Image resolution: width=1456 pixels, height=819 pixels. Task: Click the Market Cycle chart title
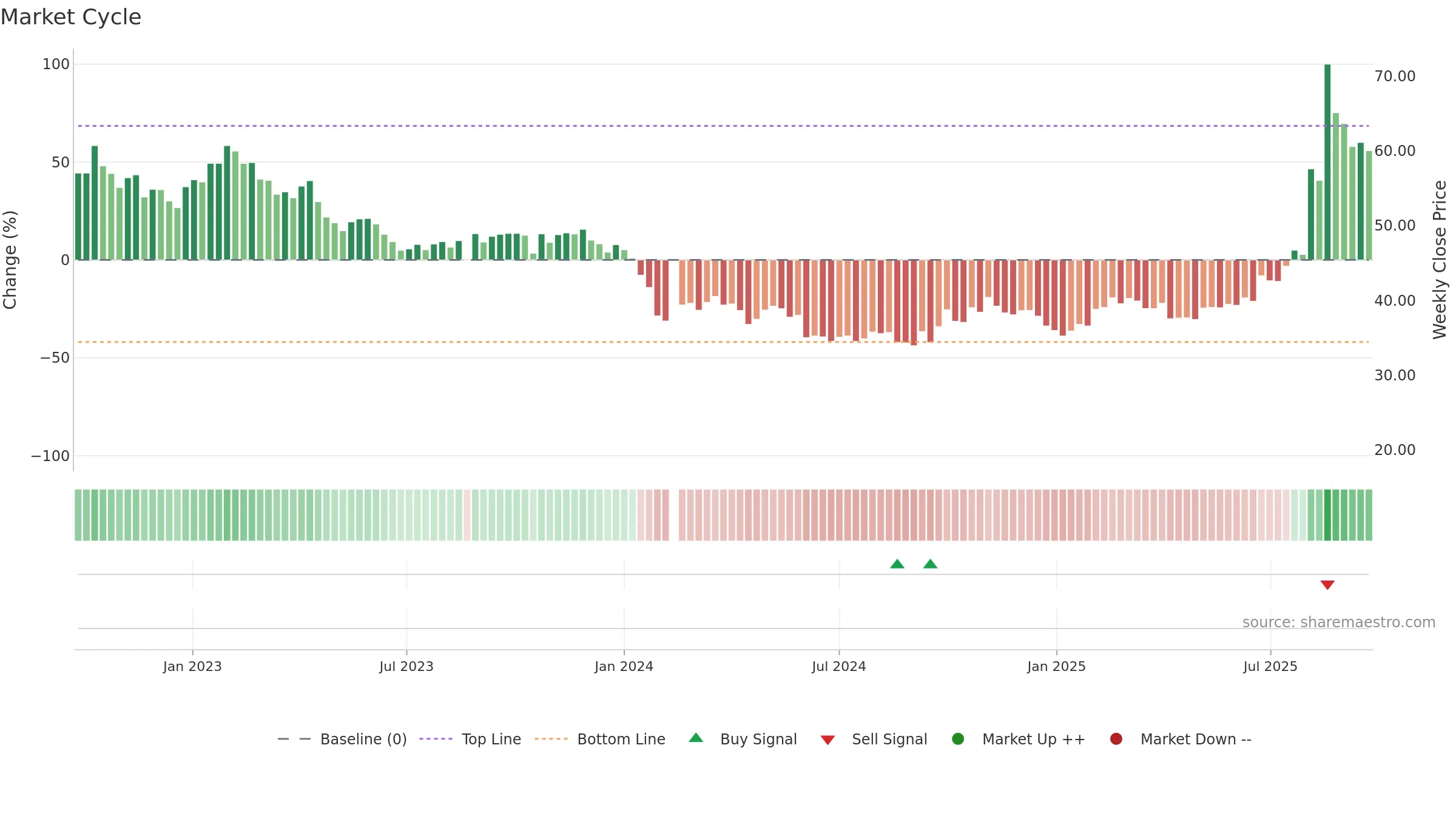pos(71,17)
